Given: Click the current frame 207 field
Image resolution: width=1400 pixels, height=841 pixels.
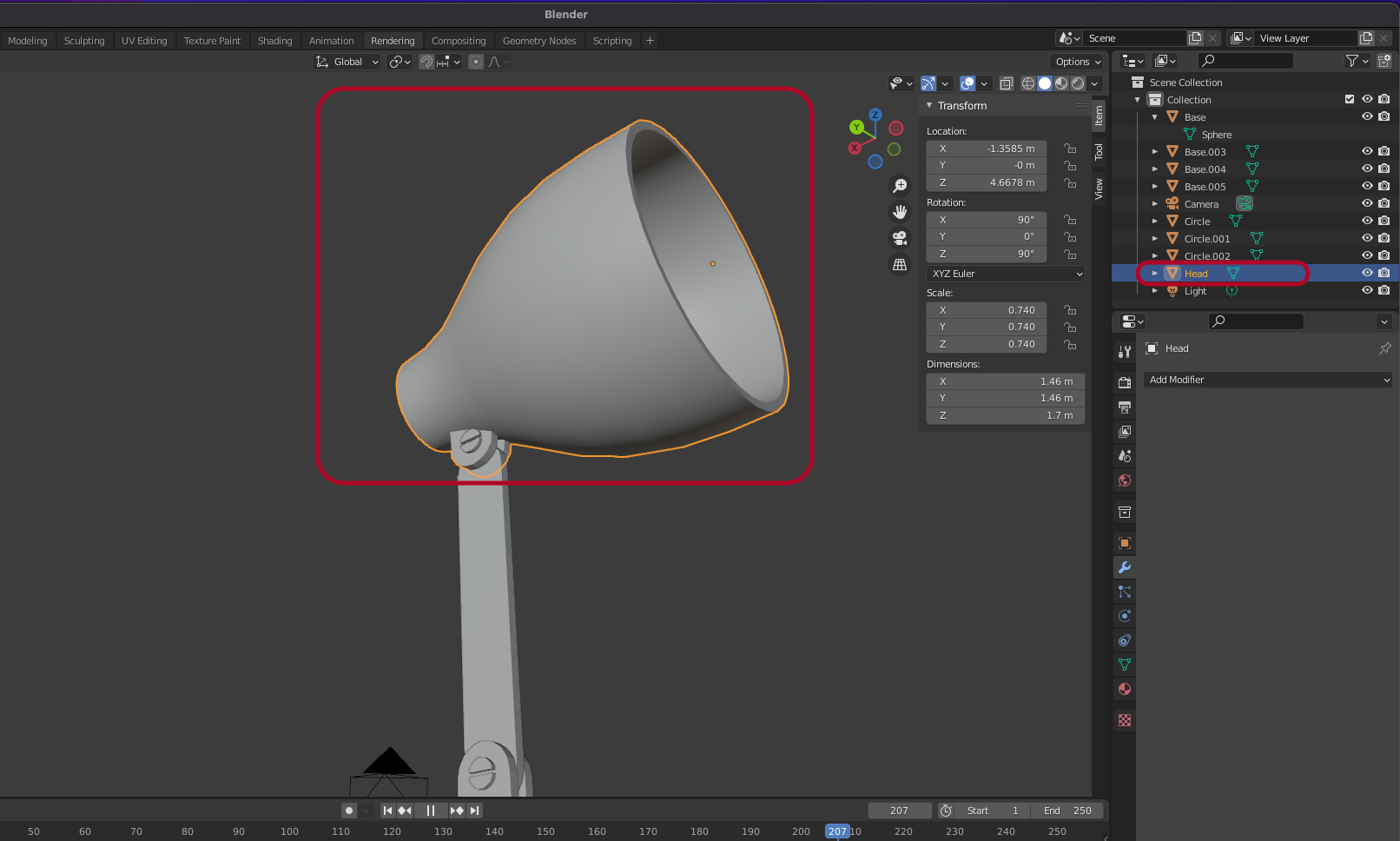Looking at the screenshot, I should (900, 811).
